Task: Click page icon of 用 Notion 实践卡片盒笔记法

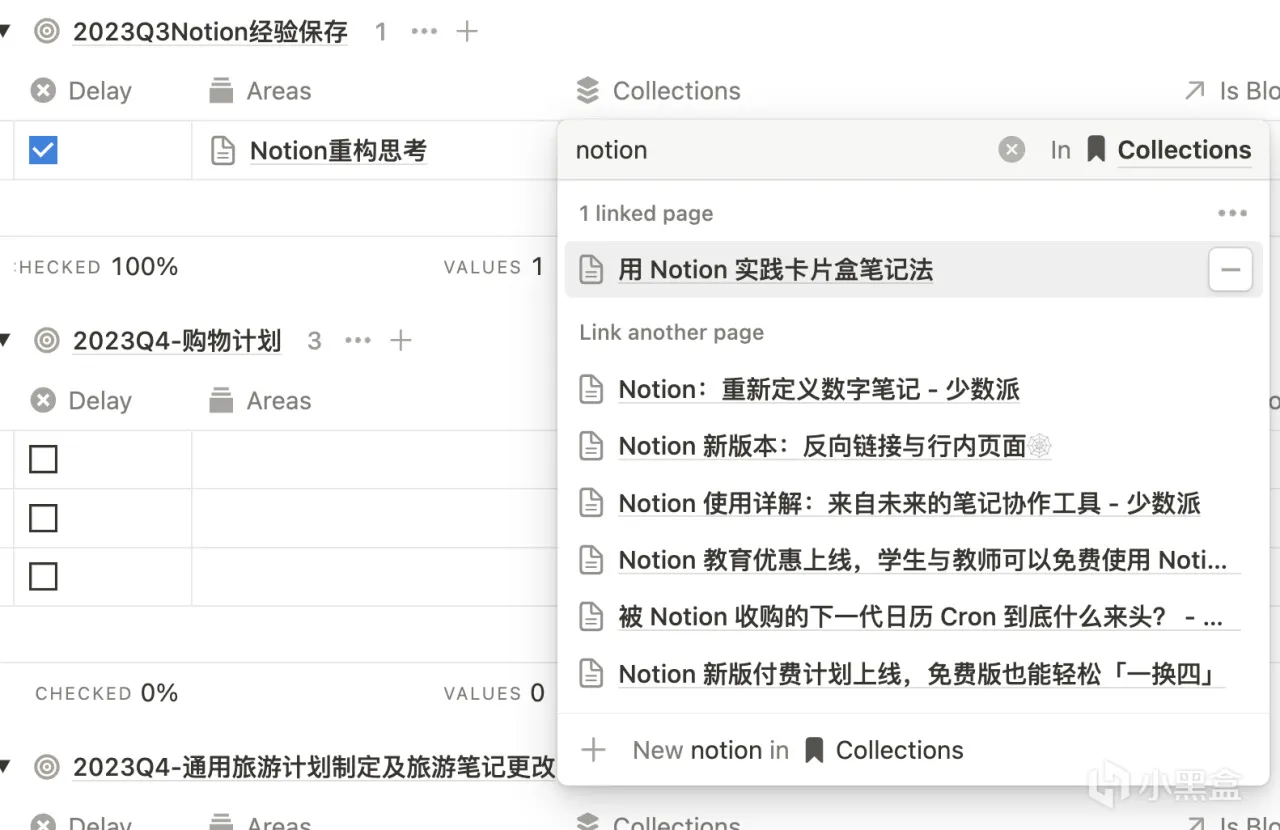Action: (592, 270)
